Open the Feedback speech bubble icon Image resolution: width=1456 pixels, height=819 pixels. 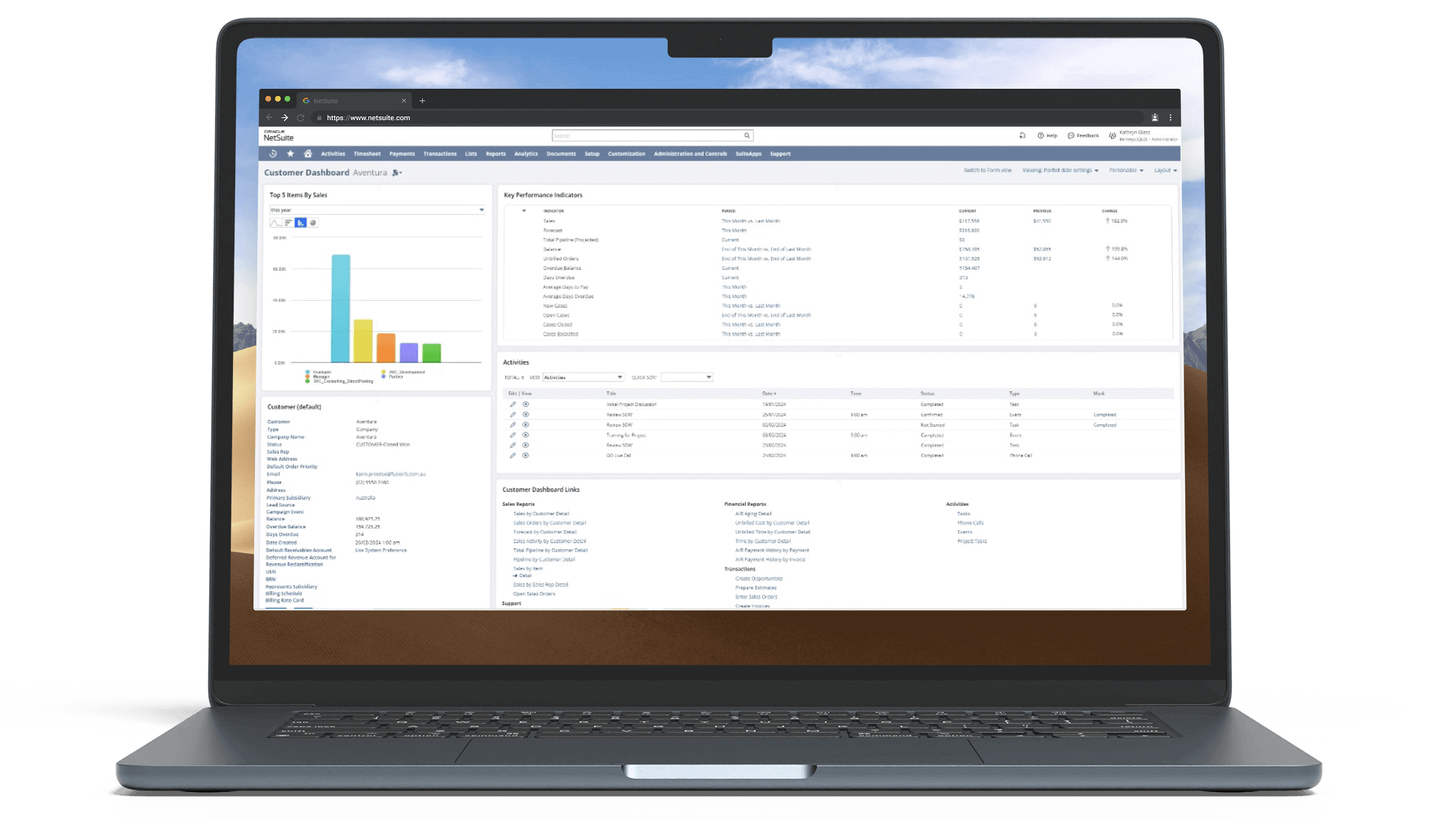click(x=1071, y=135)
